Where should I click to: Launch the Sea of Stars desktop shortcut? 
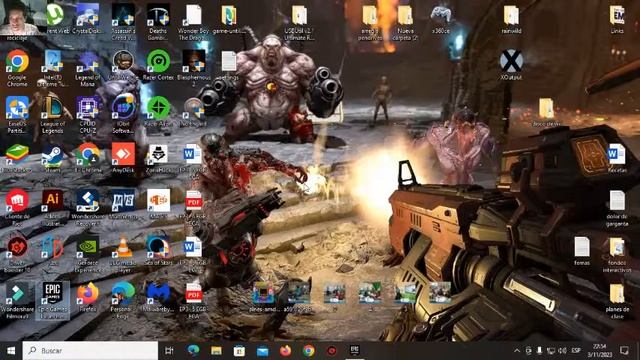coord(158,251)
